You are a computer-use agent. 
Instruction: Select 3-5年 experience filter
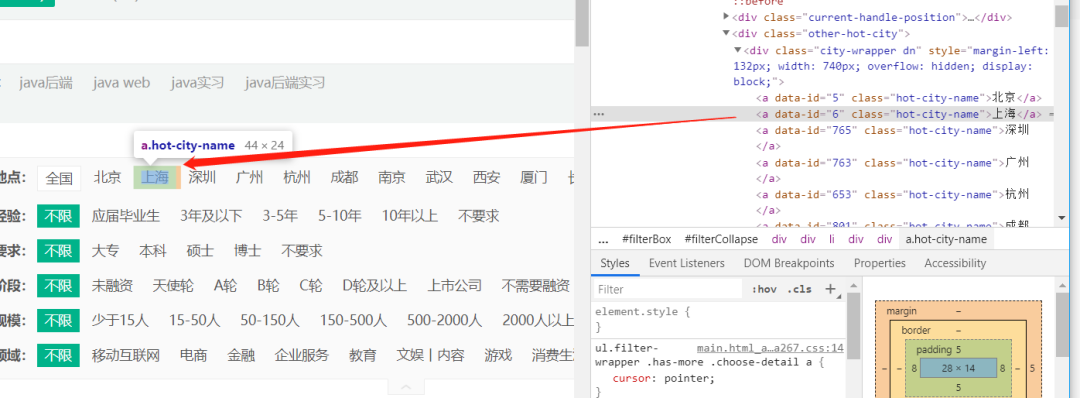pyautogui.click(x=280, y=216)
